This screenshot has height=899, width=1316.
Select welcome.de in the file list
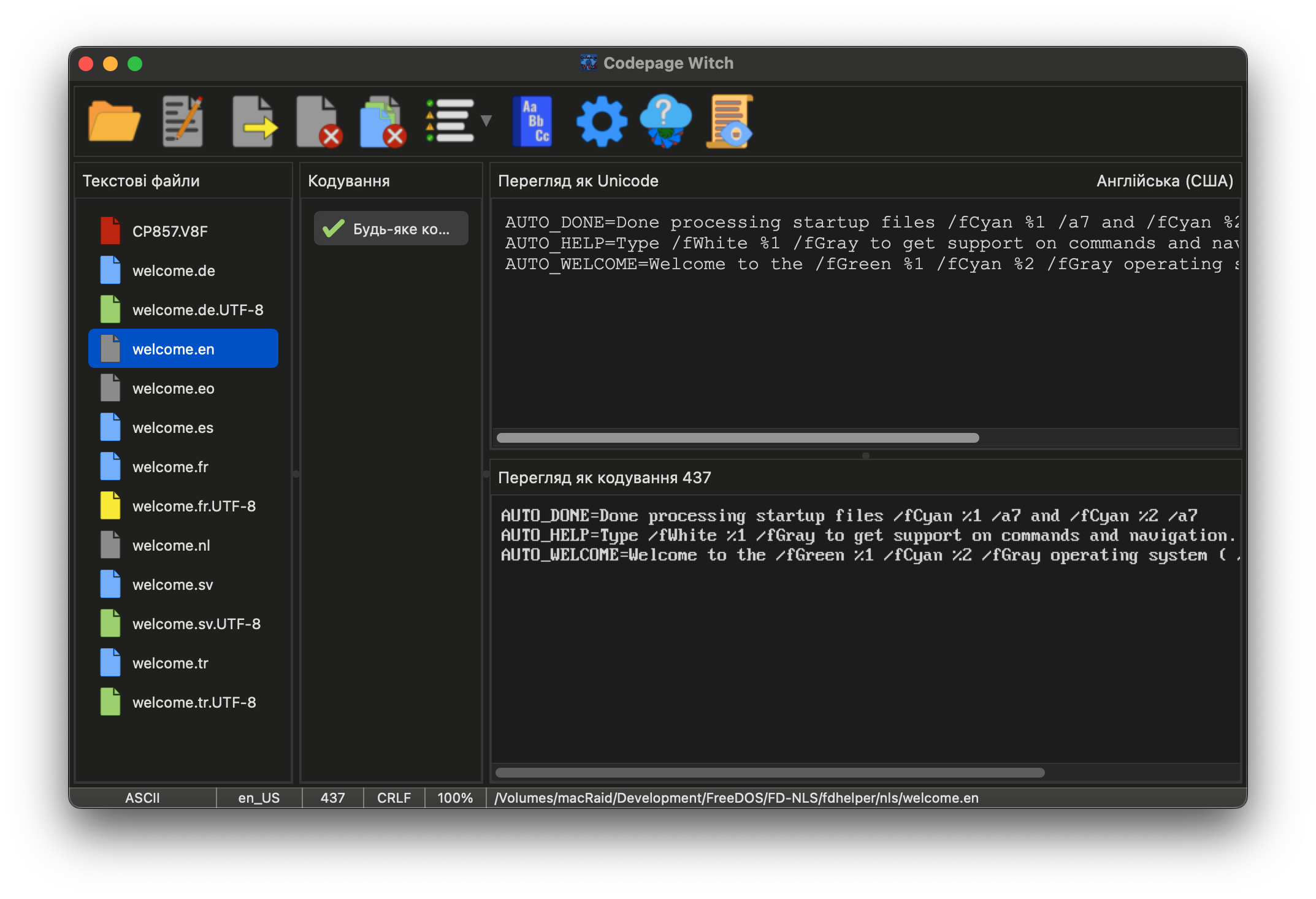click(x=174, y=270)
